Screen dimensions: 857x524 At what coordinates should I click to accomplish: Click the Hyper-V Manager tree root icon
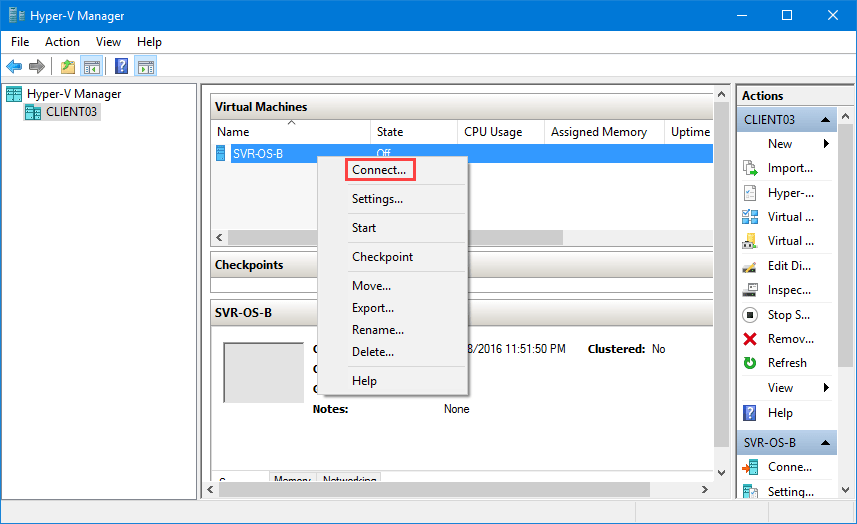[x=14, y=94]
